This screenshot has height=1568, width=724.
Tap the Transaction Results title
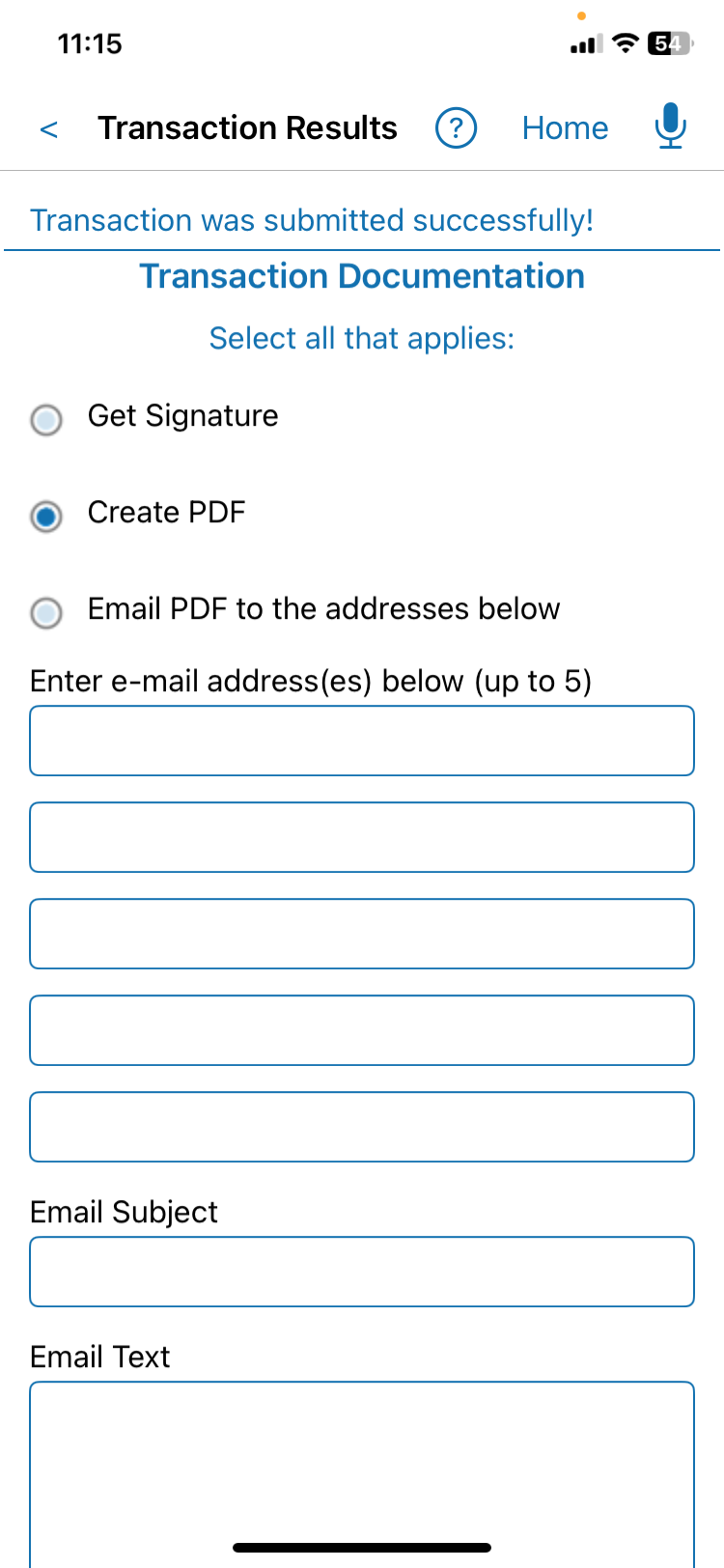click(247, 127)
